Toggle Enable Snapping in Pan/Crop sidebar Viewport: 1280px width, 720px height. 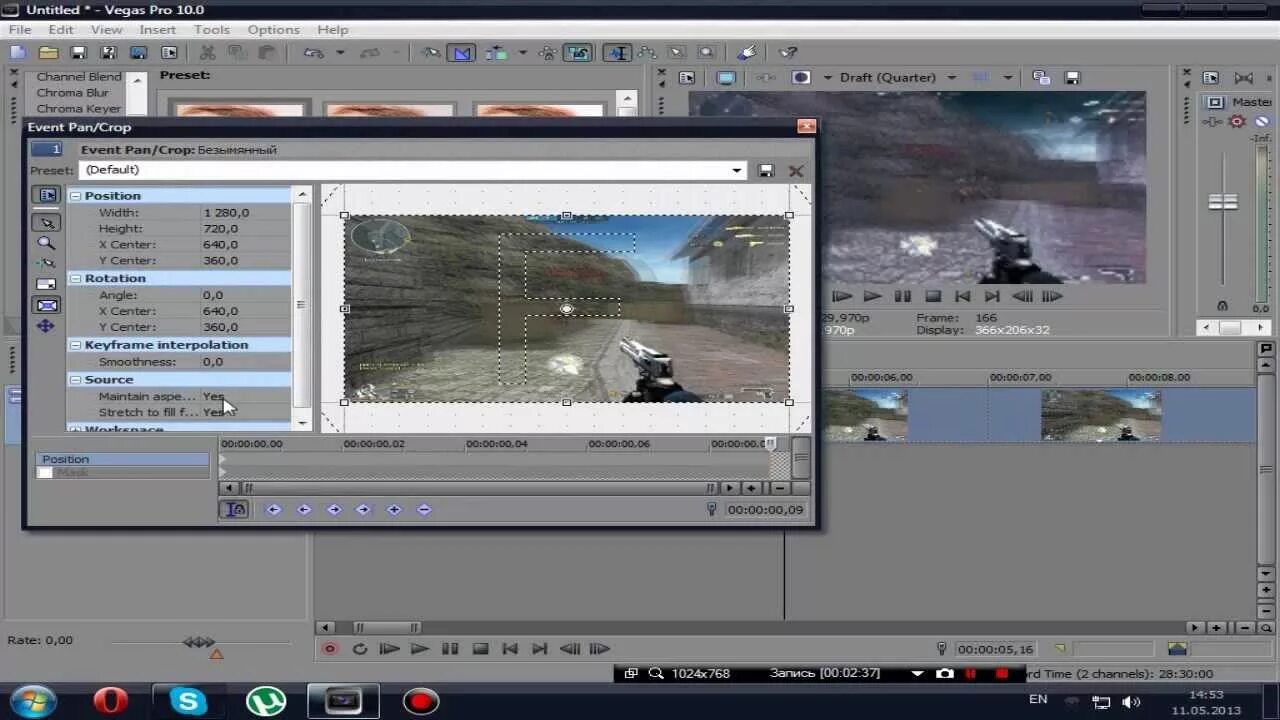click(46, 264)
